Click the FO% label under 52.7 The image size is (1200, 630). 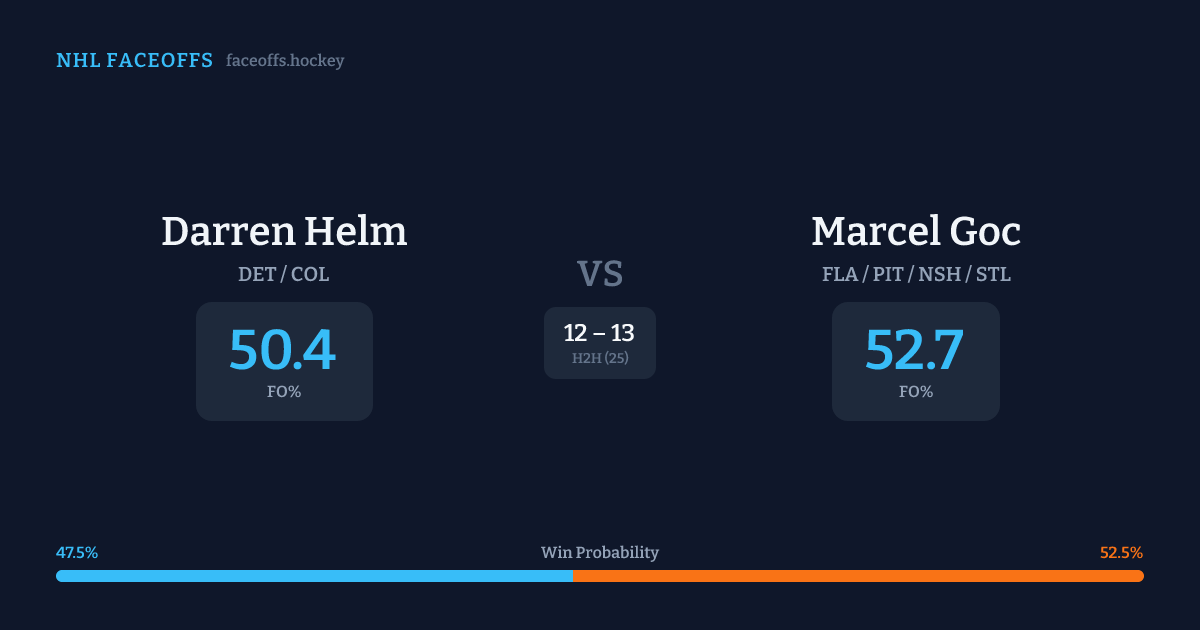pyautogui.click(x=916, y=392)
